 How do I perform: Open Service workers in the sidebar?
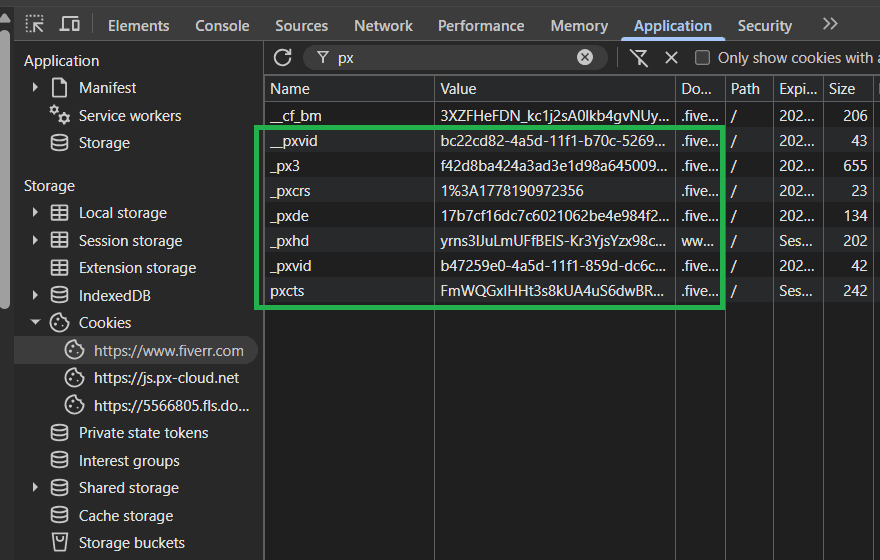130,116
